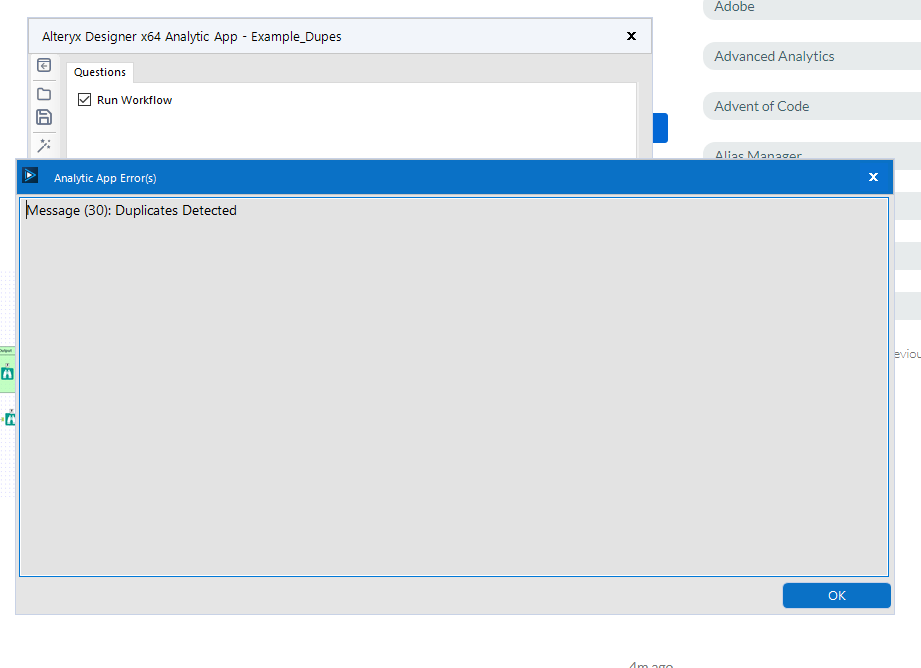The image size is (921, 668).
Task: Click the play icon in the error dialog titlebar
Action: pyautogui.click(x=29, y=176)
